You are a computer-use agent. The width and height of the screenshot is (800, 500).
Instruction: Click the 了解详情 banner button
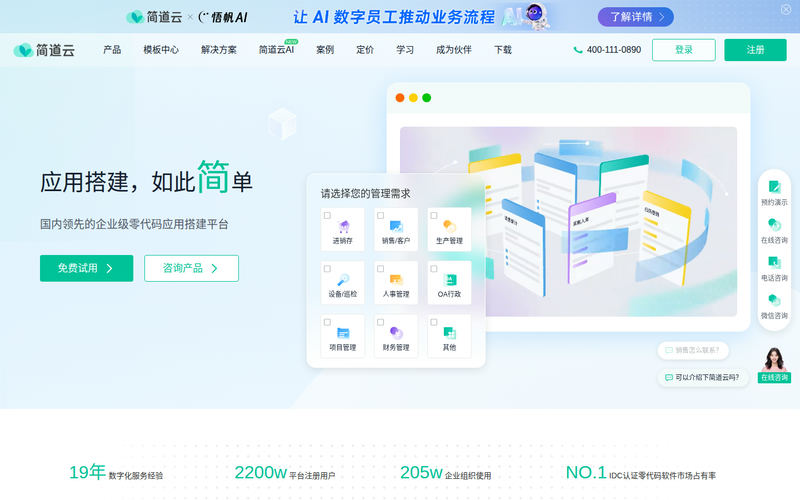pyautogui.click(x=636, y=17)
